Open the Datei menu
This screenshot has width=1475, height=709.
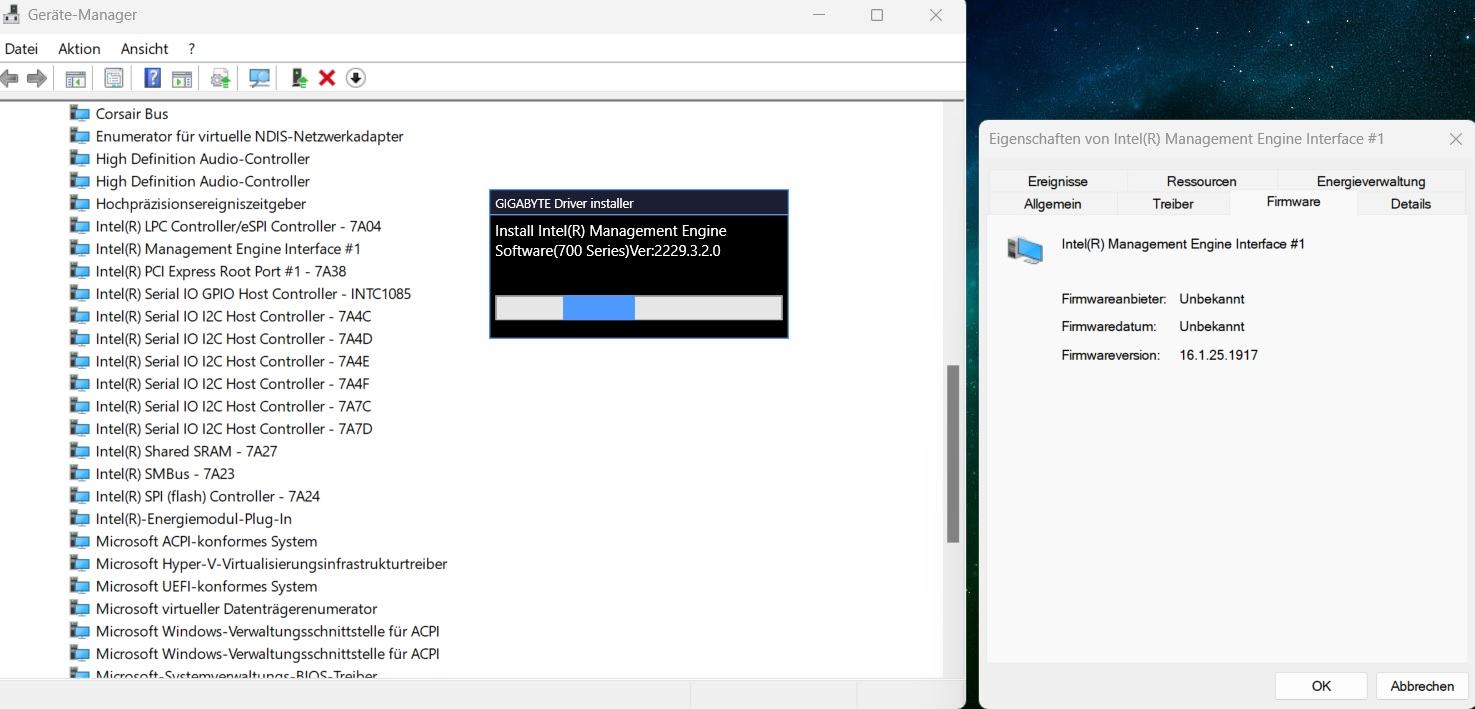tap(21, 48)
